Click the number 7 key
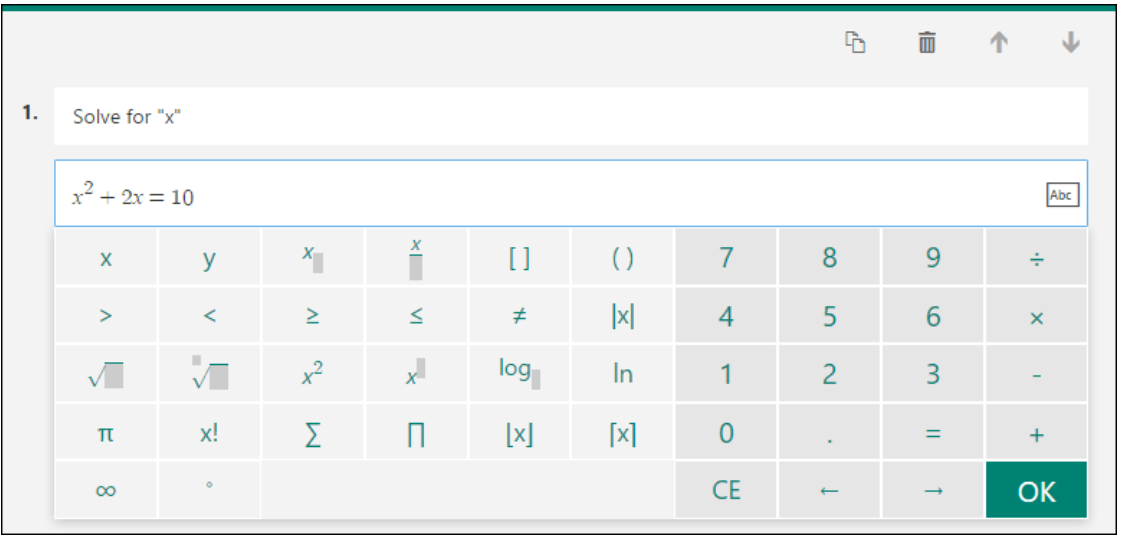Screen dimensions: 1121x542 tap(726, 257)
